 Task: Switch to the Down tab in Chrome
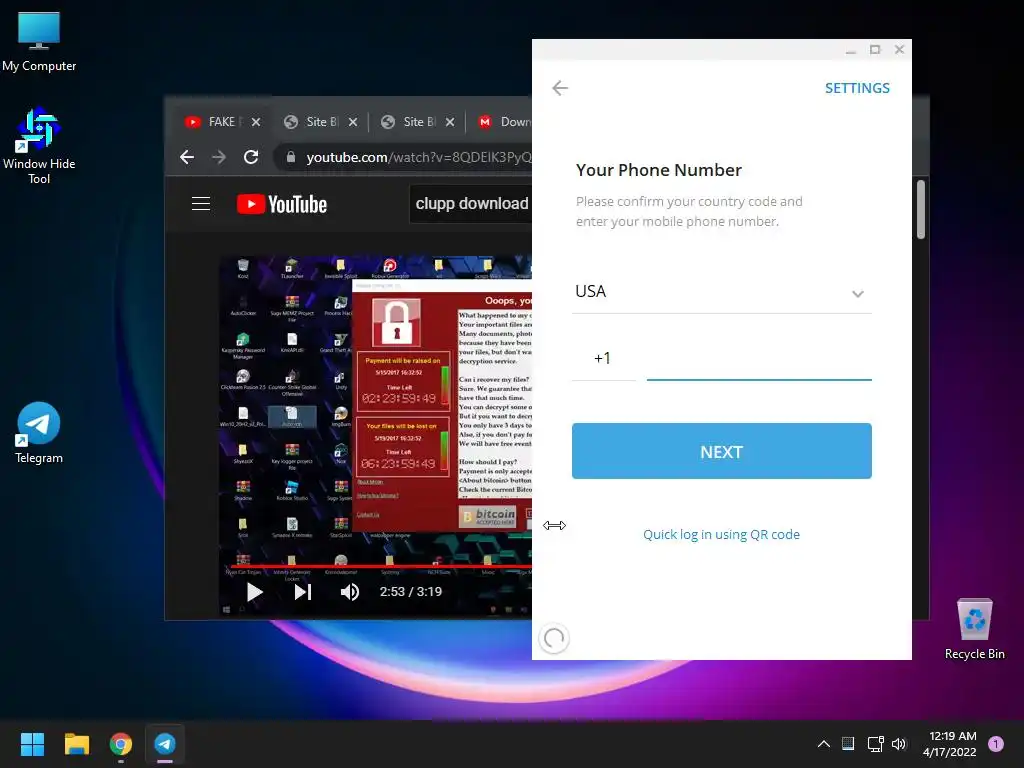(x=503, y=122)
